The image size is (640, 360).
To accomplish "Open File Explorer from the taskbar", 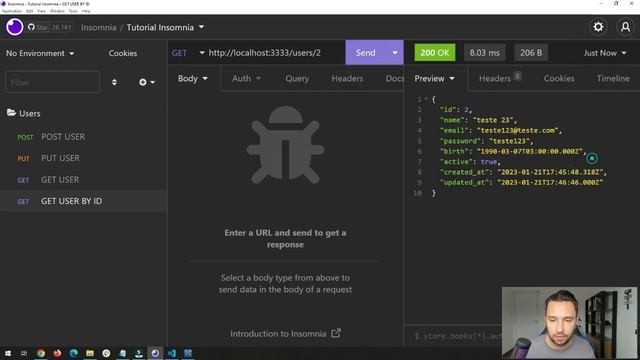I will (x=90, y=353).
